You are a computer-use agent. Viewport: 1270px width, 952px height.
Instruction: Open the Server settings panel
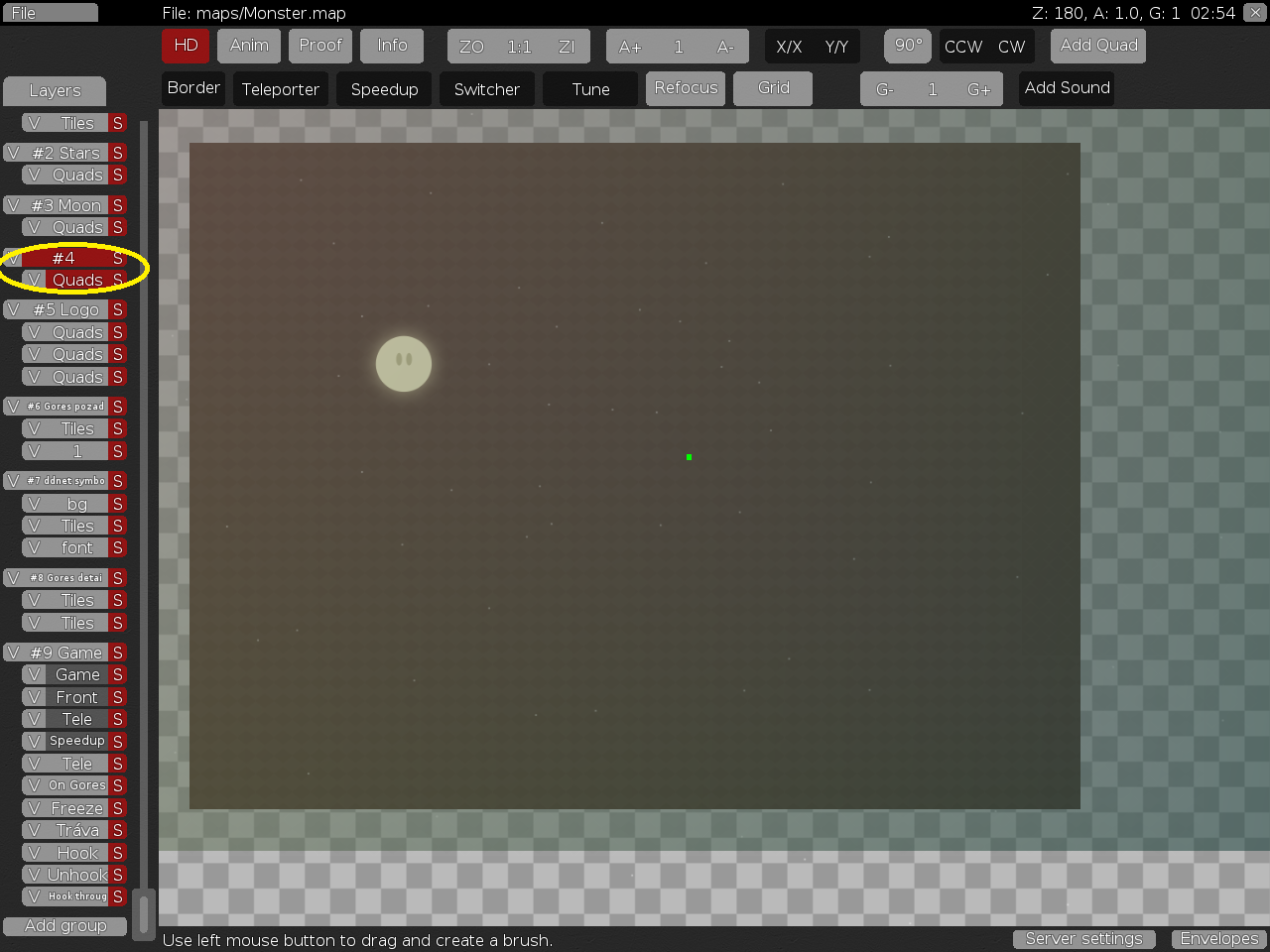coord(1083,938)
